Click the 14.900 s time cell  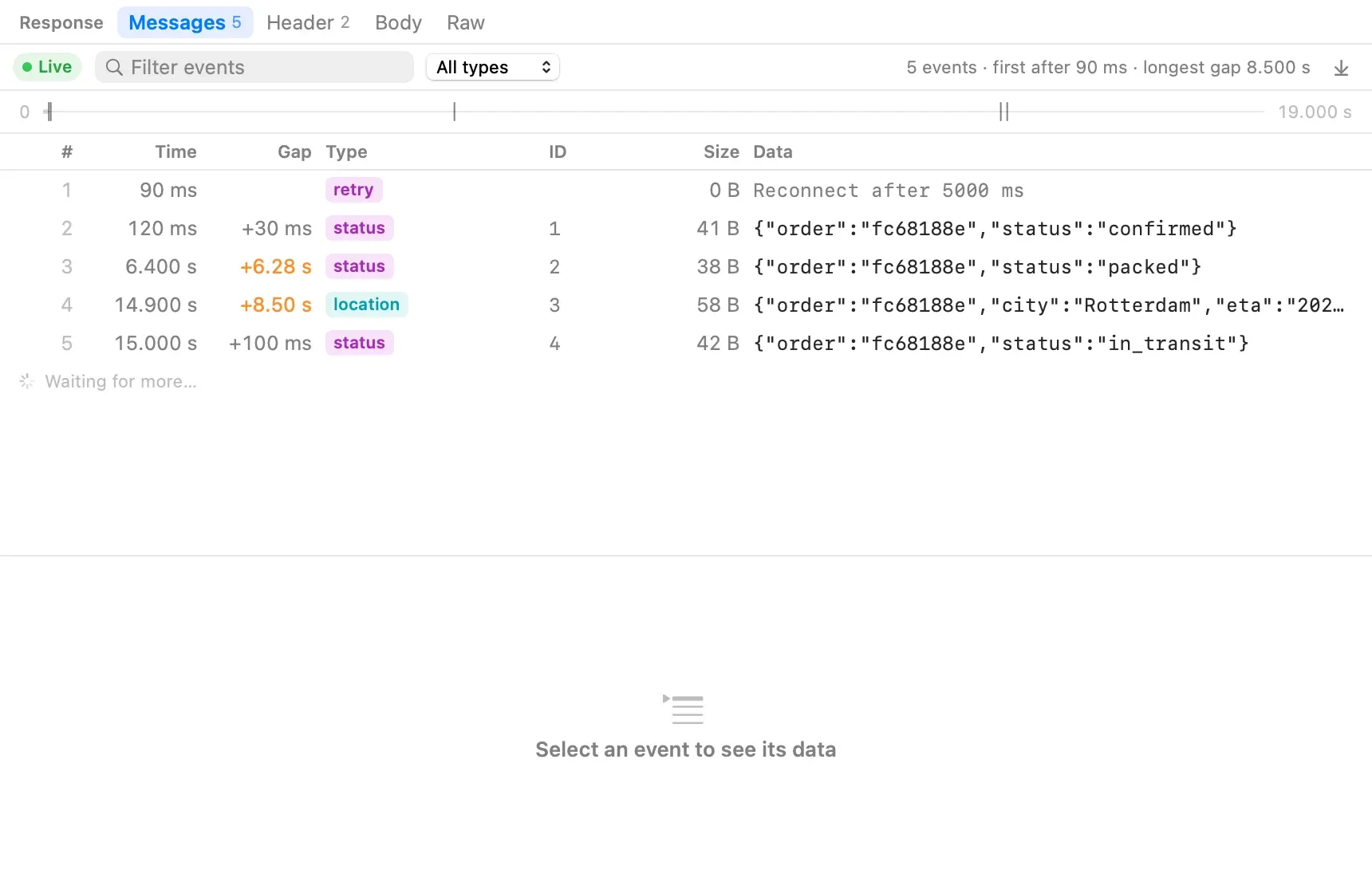pos(156,305)
